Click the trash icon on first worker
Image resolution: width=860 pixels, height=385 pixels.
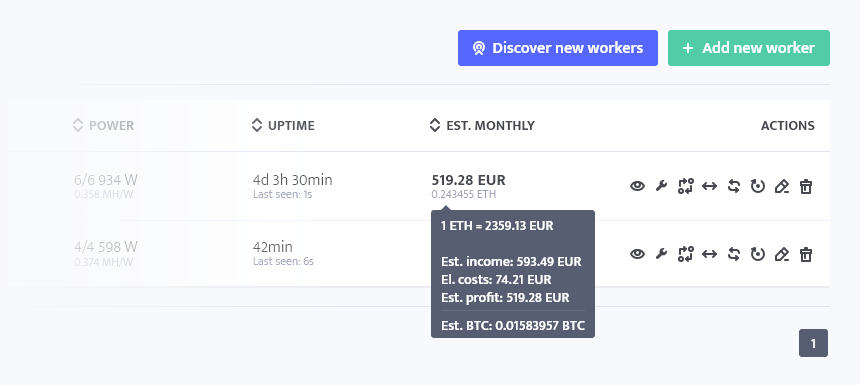(805, 186)
